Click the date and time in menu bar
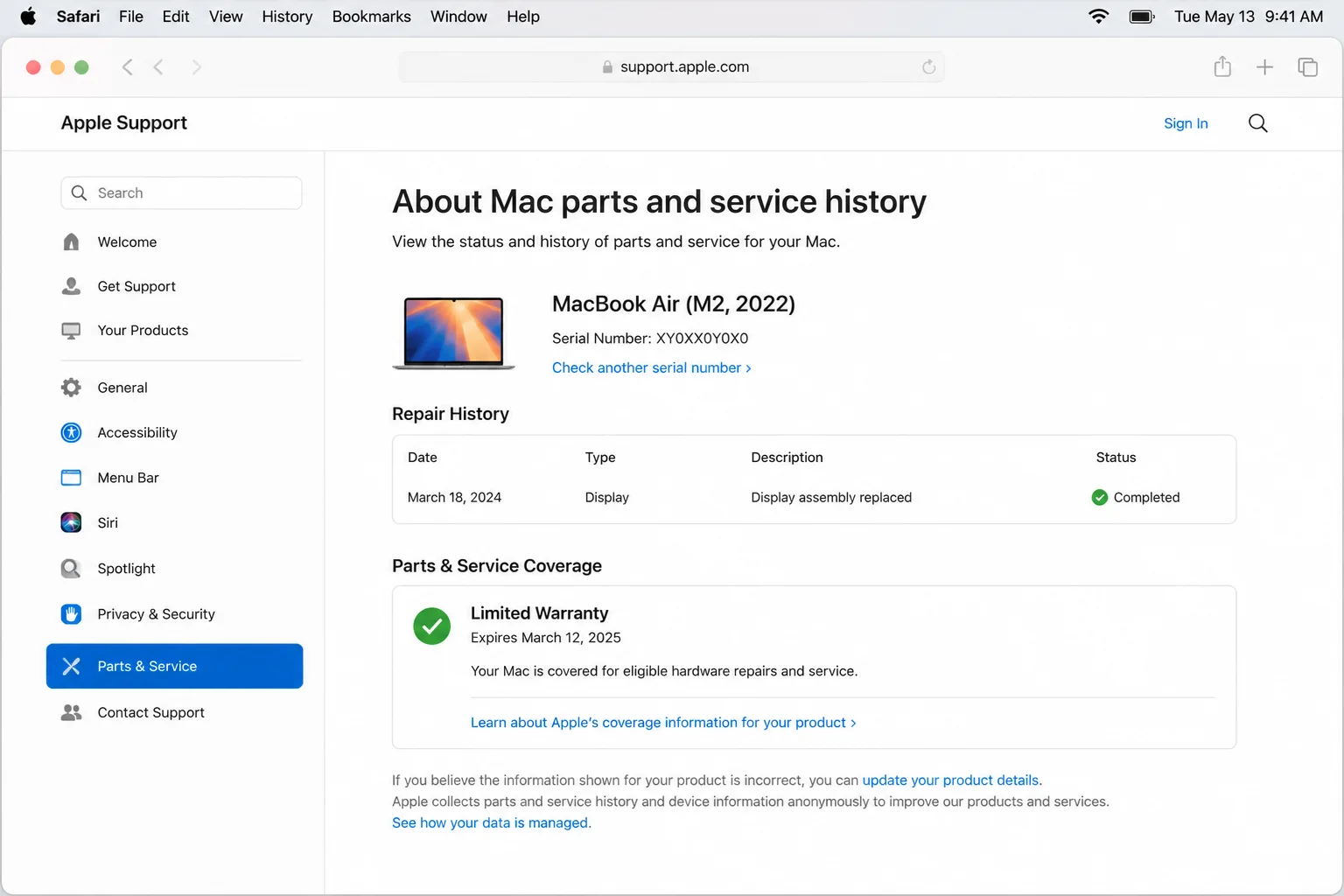 pyautogui.click(x=1249, y=17)
